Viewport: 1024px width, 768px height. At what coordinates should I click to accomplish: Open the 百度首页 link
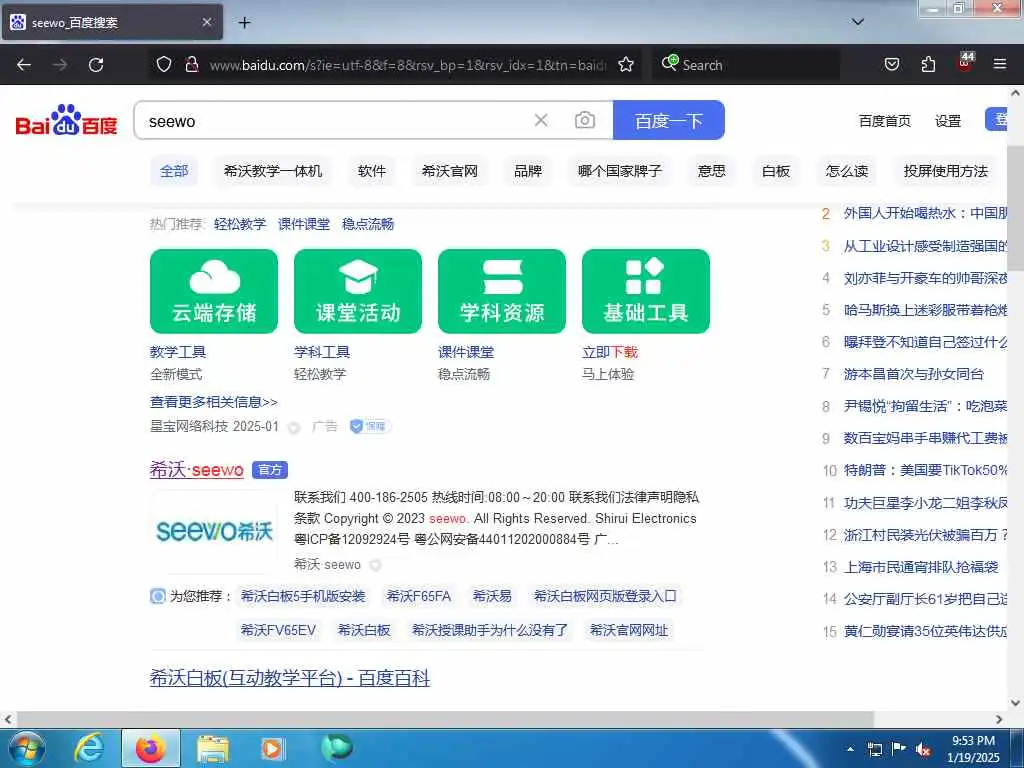pos(884,121)
